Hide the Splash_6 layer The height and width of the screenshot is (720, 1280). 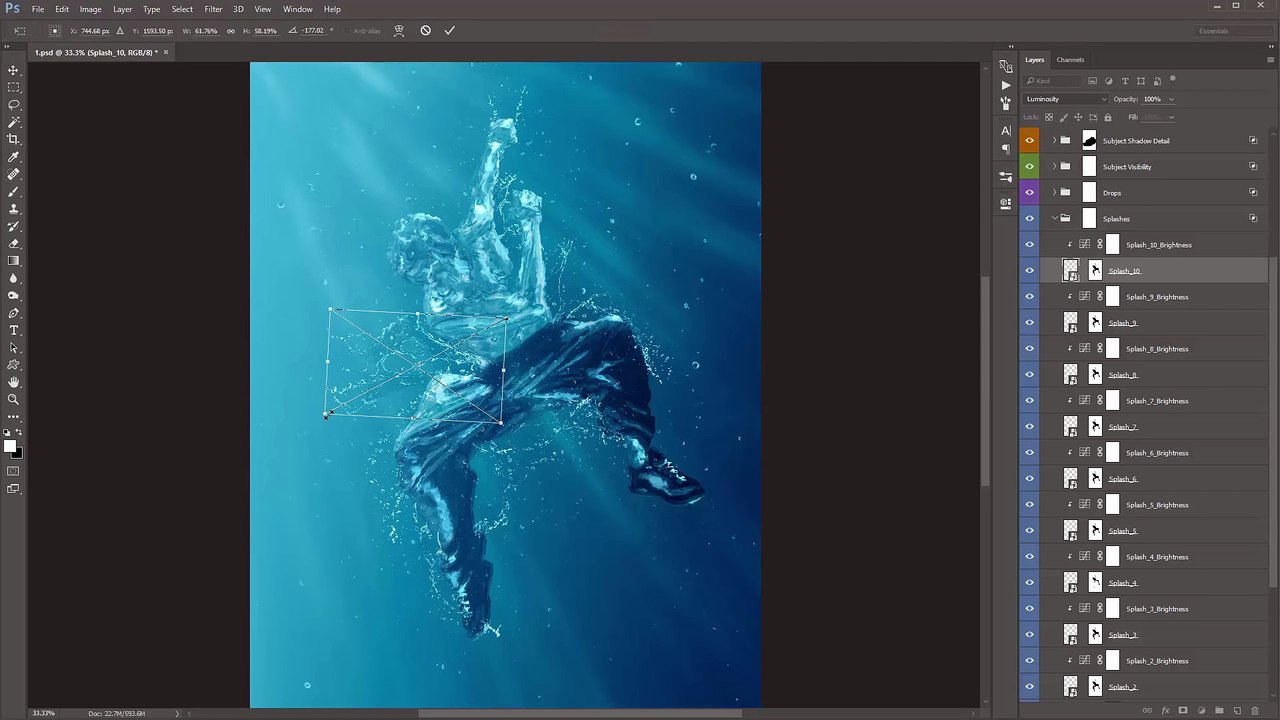click(1029, 479)
